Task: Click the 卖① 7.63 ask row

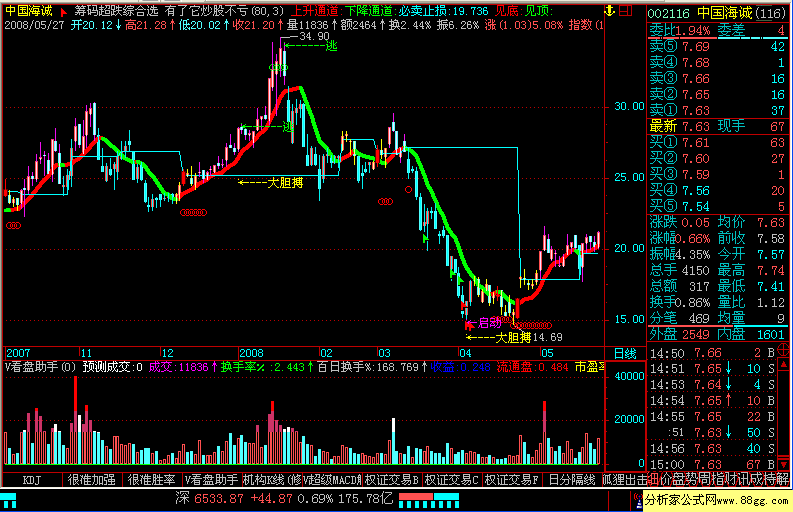Action: coord(717,110)
